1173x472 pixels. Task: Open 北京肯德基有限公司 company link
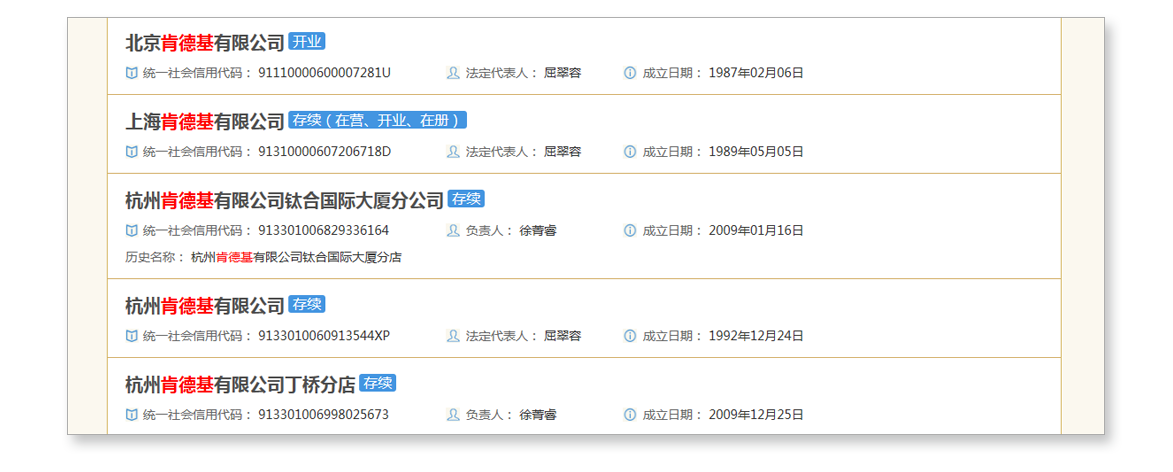[x=205, y=43]
